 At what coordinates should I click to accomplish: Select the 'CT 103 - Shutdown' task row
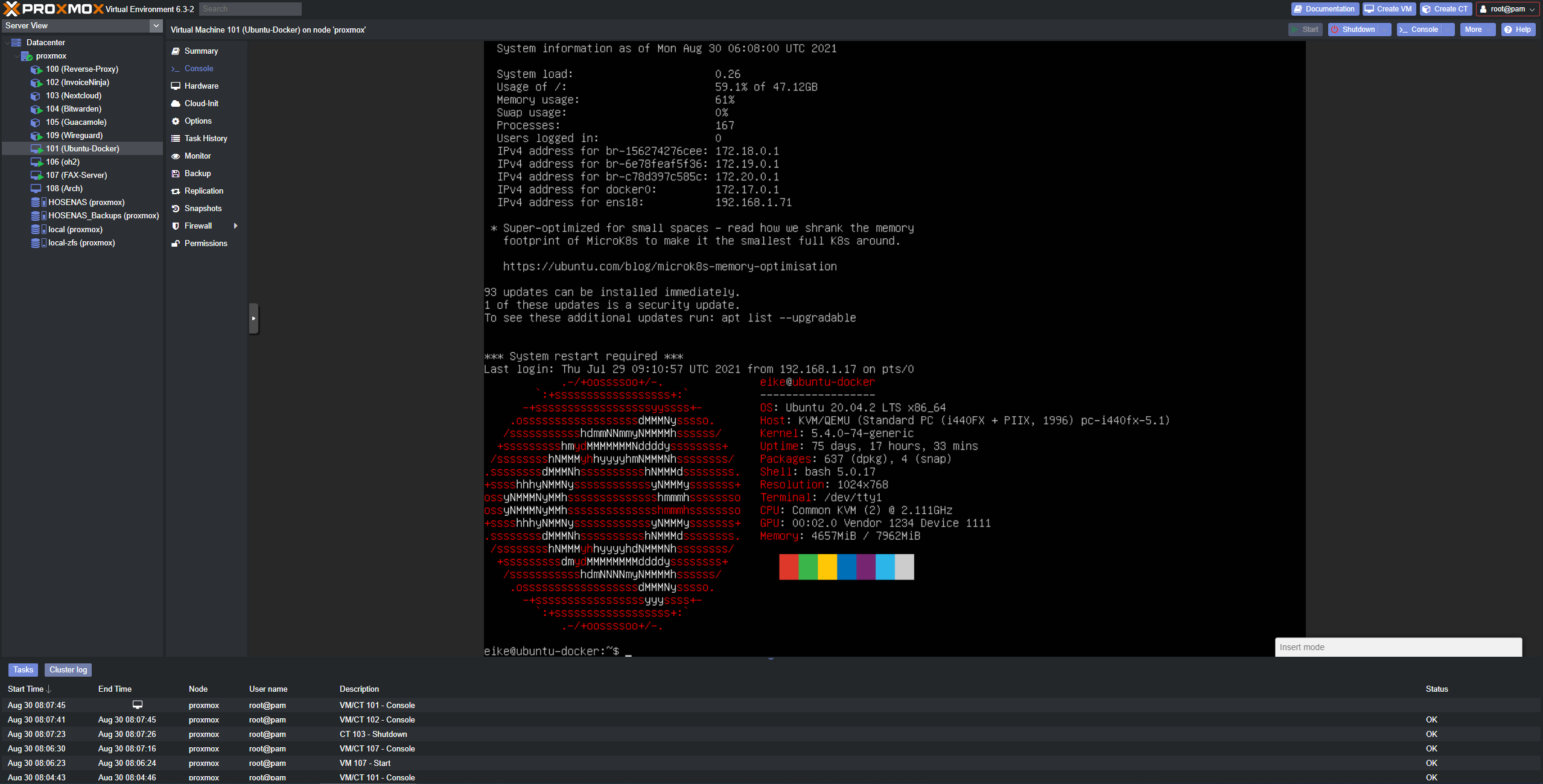771,735
